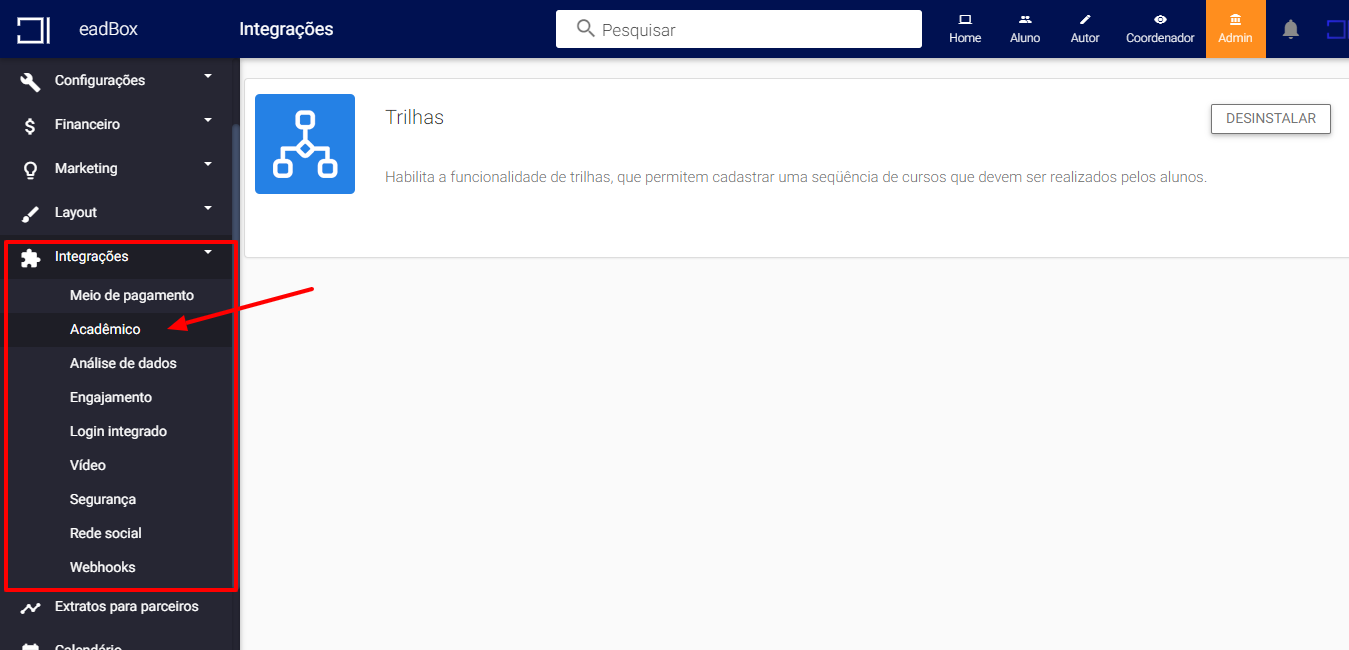Click the Trilhas description text
The width and height of the screenshot is (1349, 650).
tap(796, 177)
